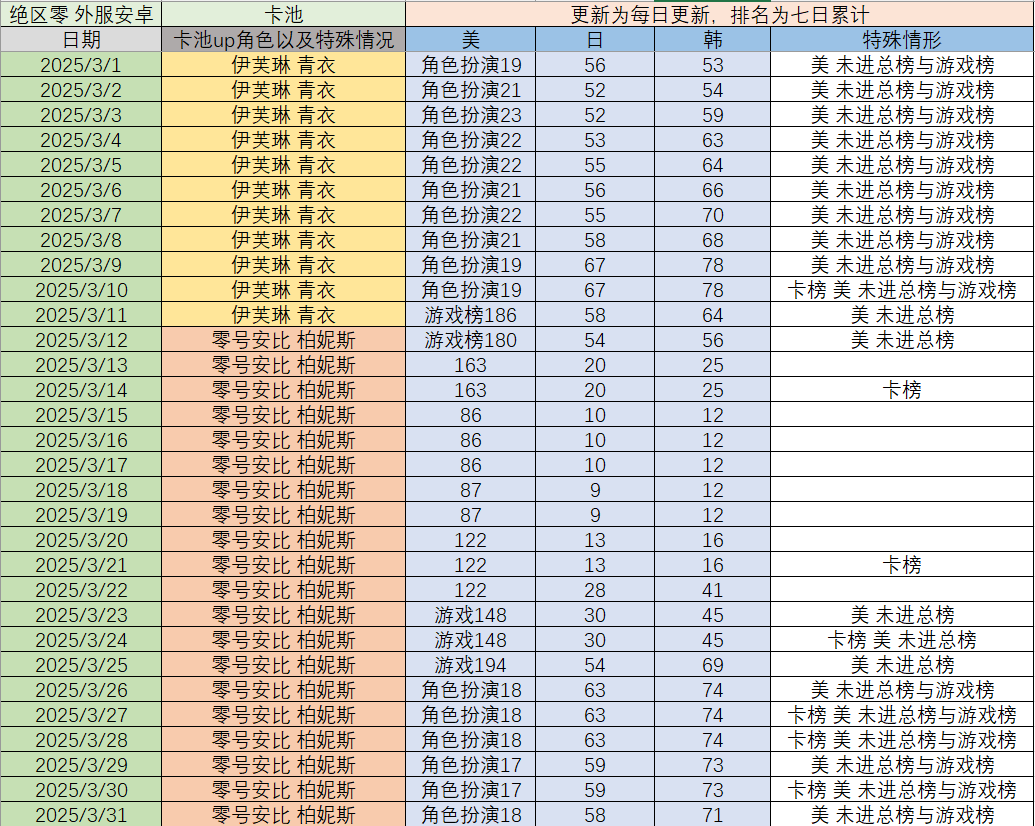This screenshot has width=1035, height=826.
Task: Click the Japan value 28 on 2025/3/22
Action: 595,590
